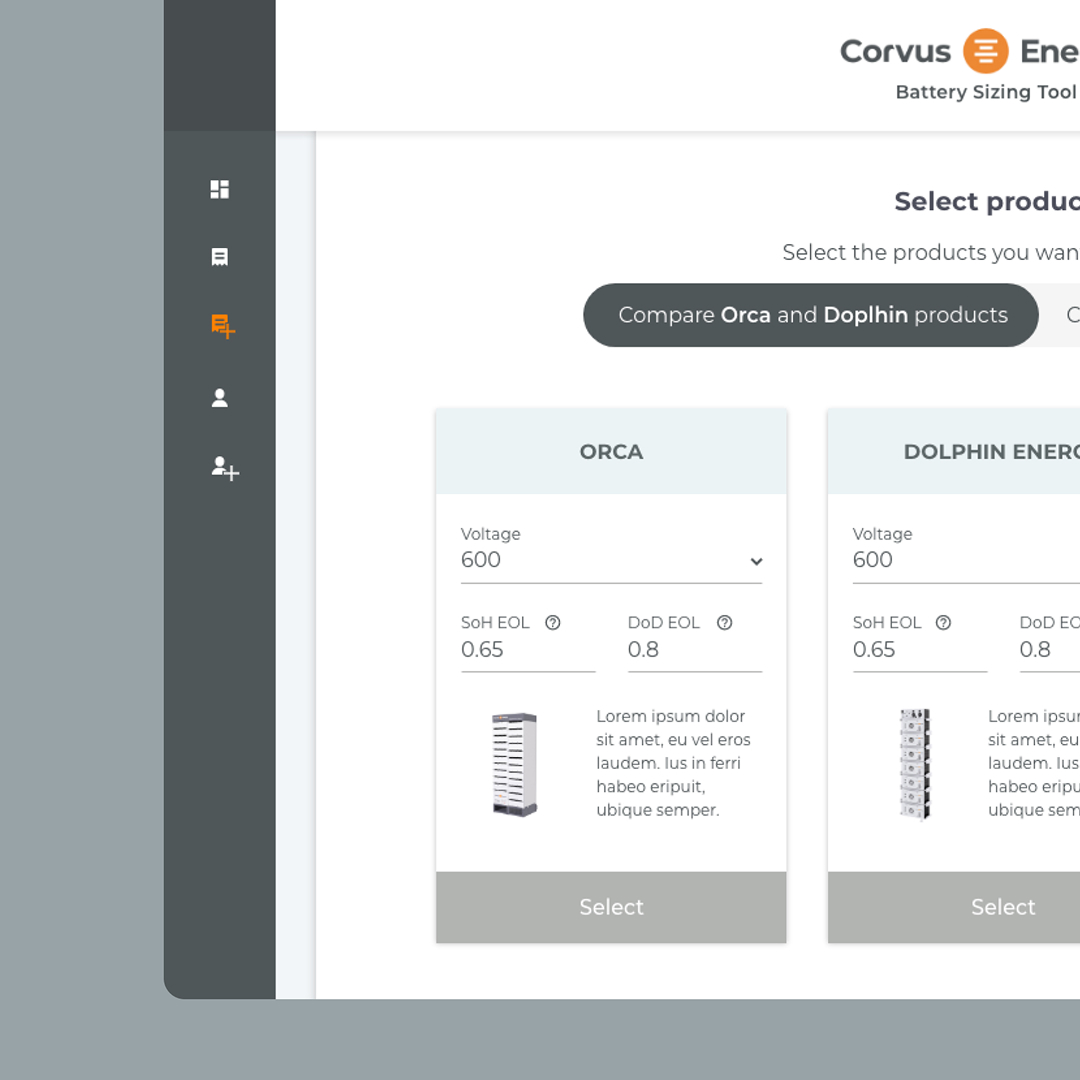Show help for Orca SoH EOL
Screen dimensions: 1080x1080
tap(552, 623)
